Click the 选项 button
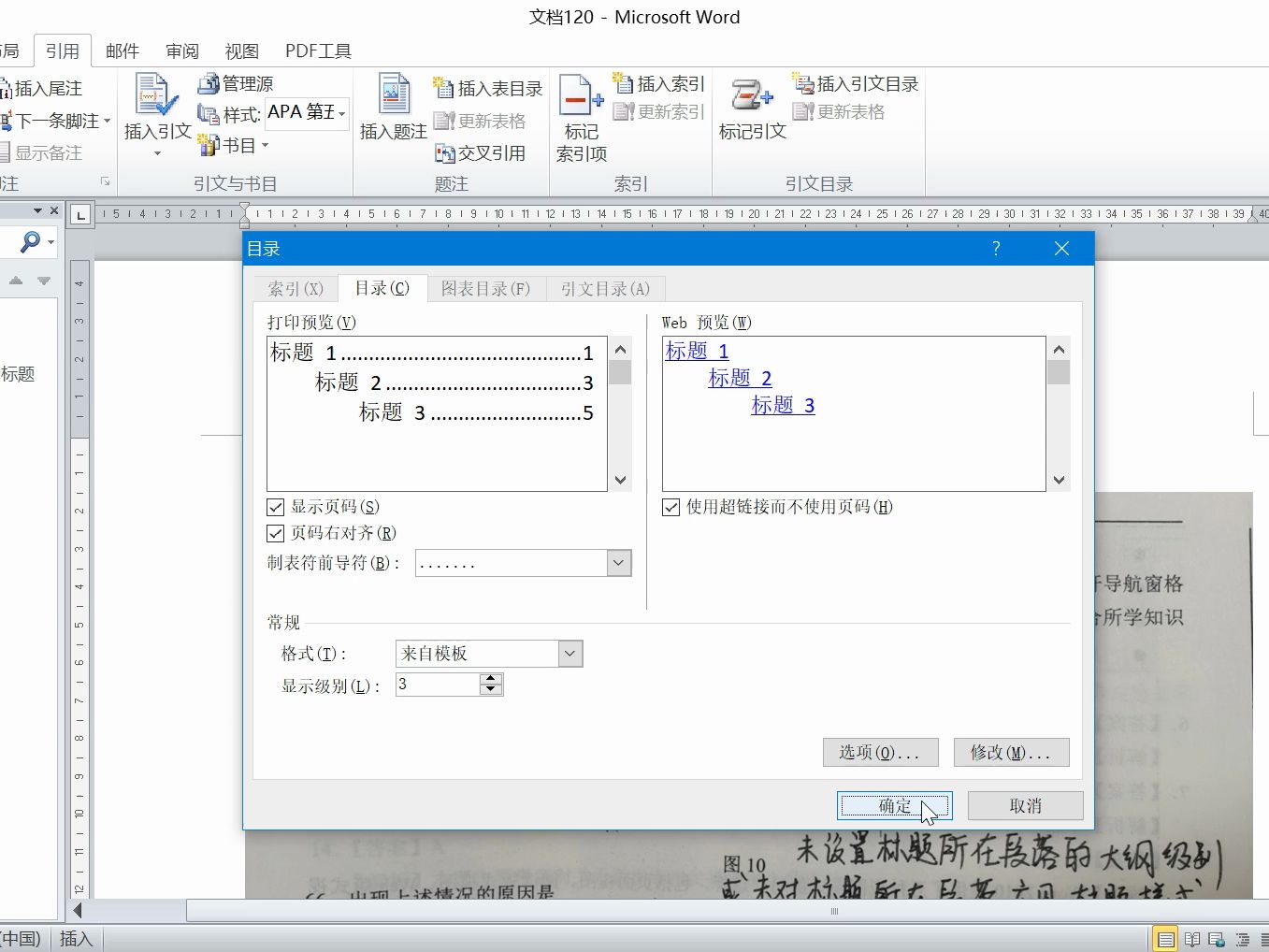Image resolution: width=1269 pixels, height=952 pixels. tap(879, 752)
